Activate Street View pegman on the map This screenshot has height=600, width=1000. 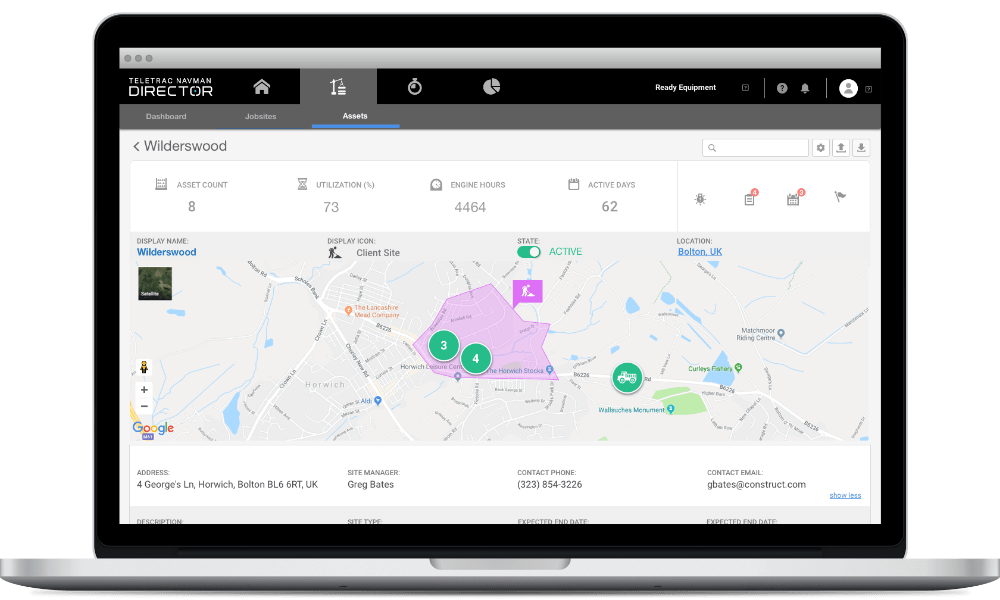(144, 367)
